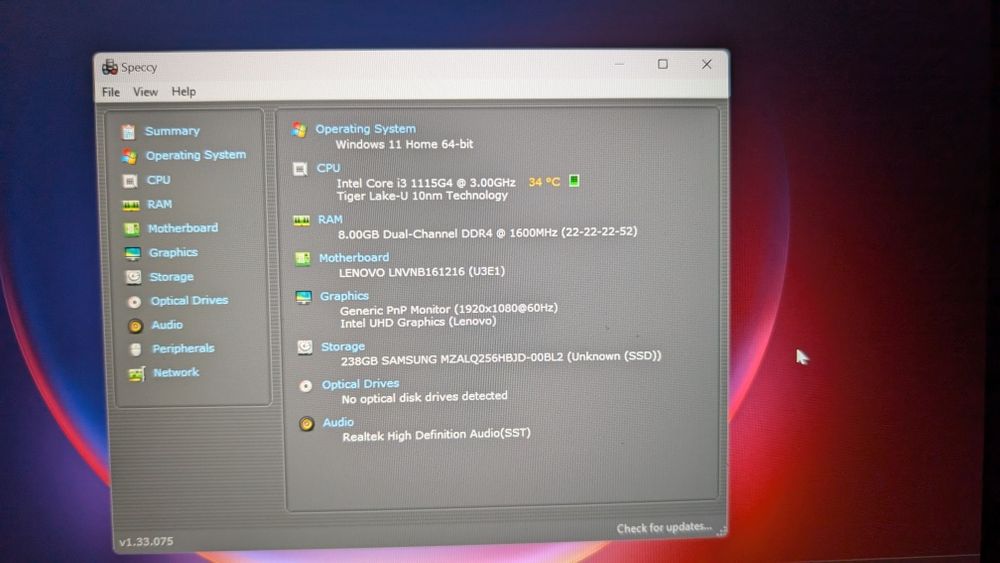Image resolution: width=1000 pixels, height=563 pixels.
Task: Open the View menu
Action: (x=145, y=92)
